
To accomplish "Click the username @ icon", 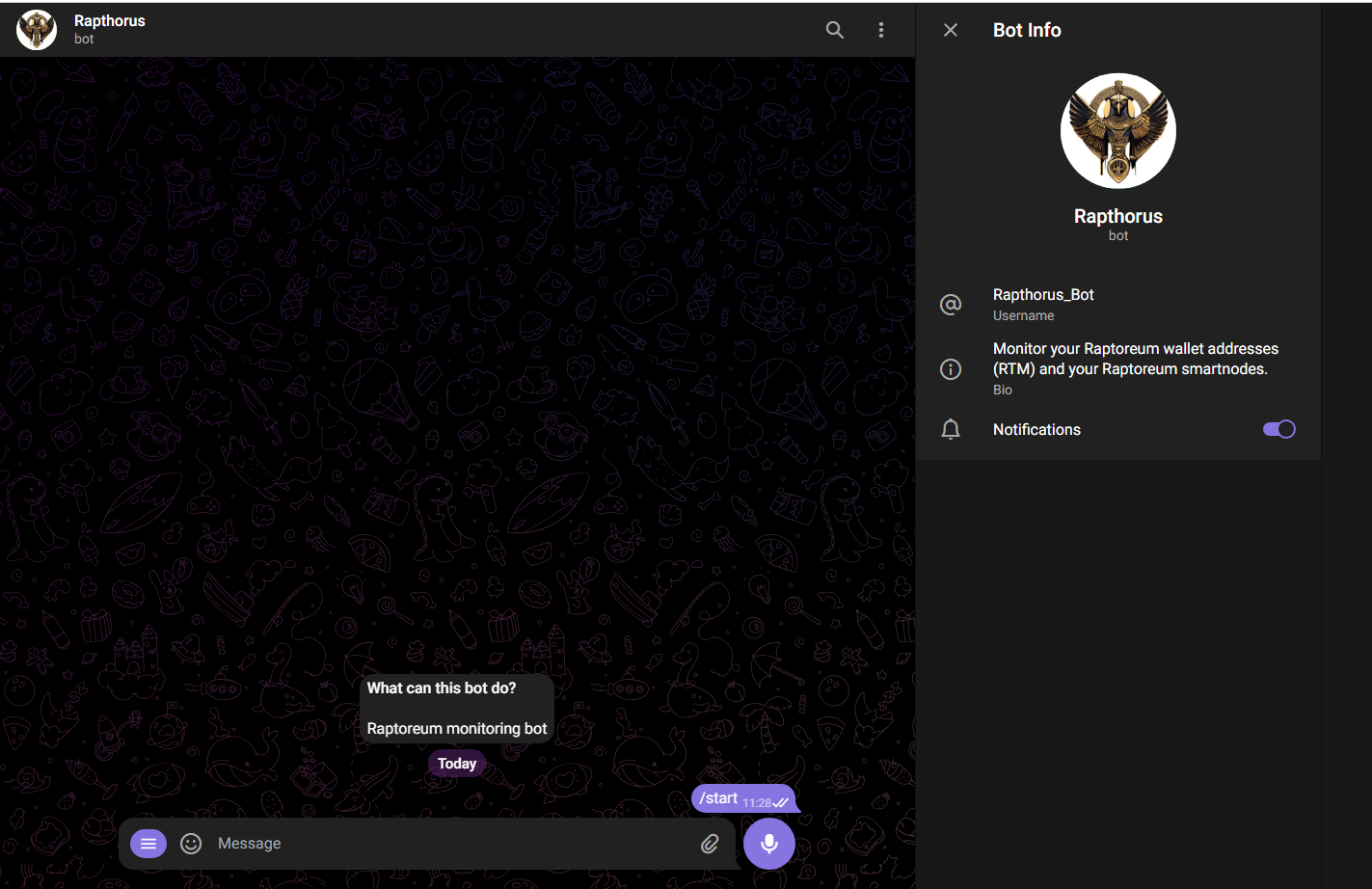I will (x=951, y=305).
